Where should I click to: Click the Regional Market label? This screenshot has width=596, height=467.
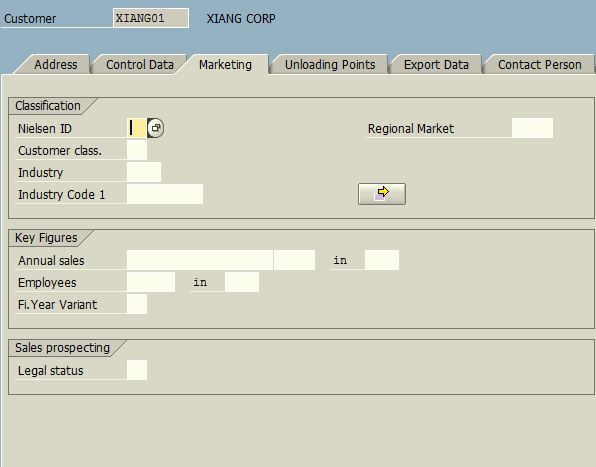click(411, 129)
